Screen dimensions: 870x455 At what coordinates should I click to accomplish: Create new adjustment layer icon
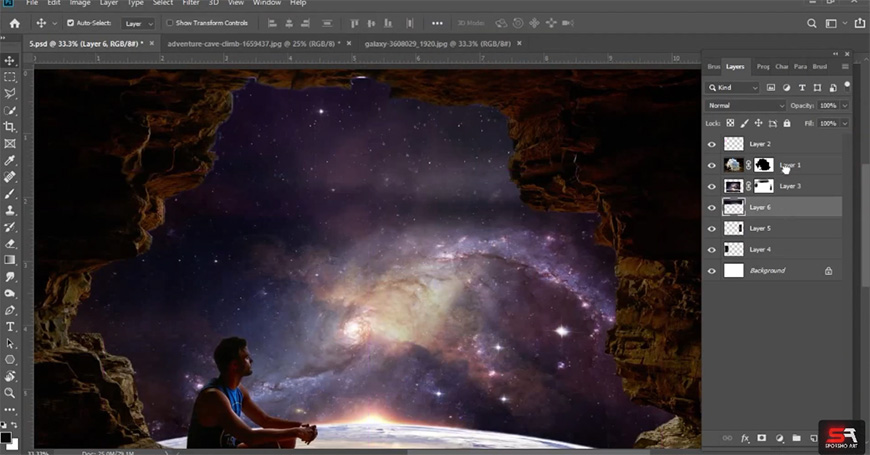[x=779, y=438]
